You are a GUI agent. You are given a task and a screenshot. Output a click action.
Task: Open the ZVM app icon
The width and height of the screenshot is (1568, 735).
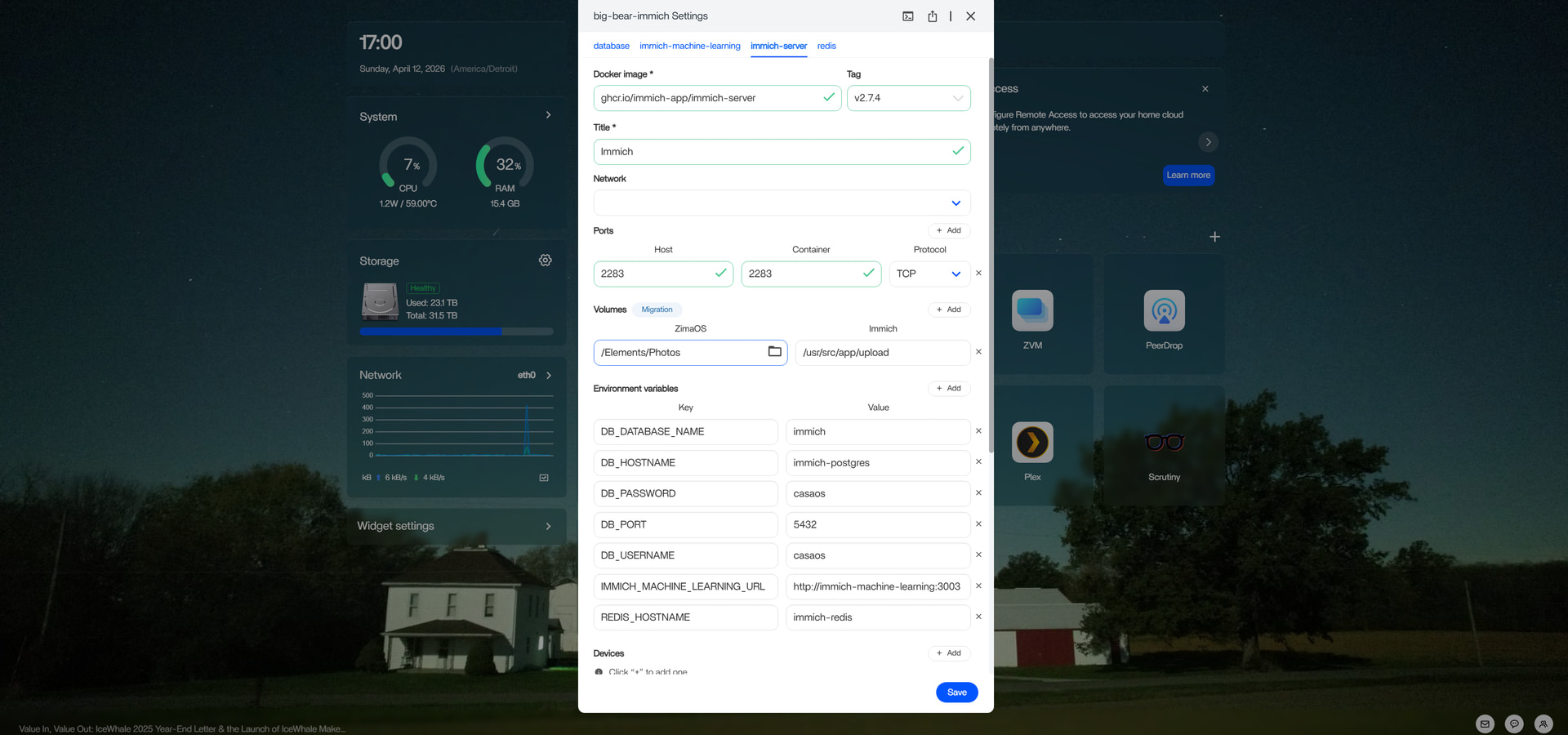tap(1032, 311)
